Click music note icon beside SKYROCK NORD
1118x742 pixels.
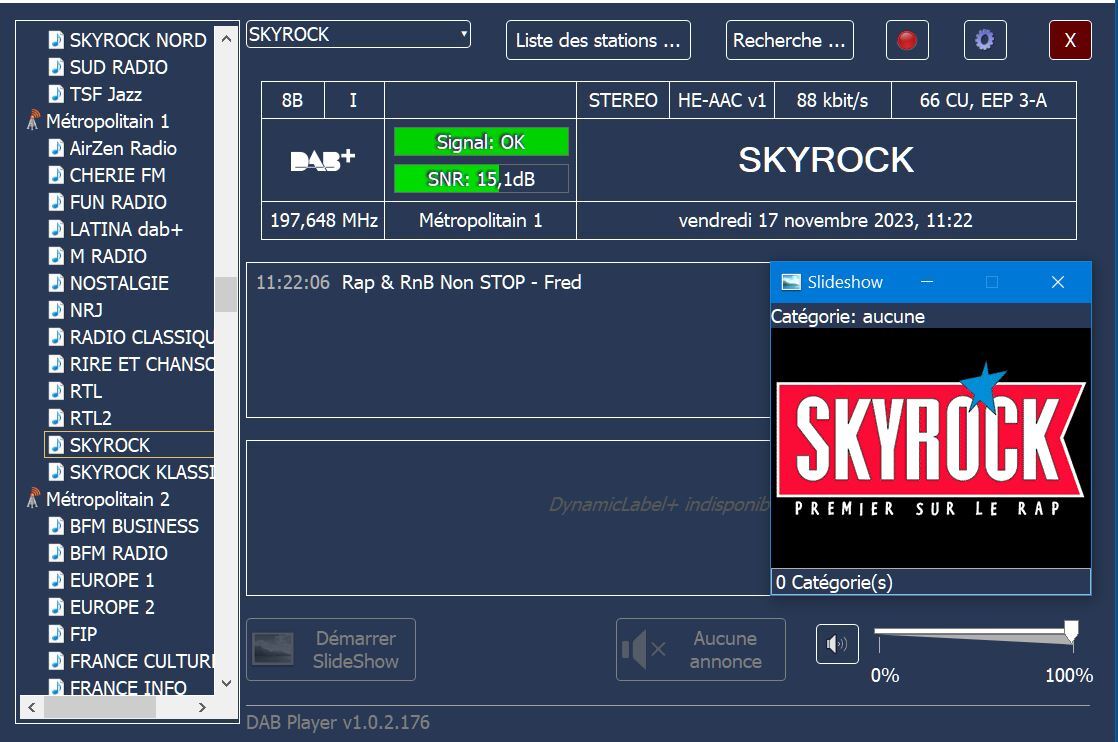click(56, 39)
